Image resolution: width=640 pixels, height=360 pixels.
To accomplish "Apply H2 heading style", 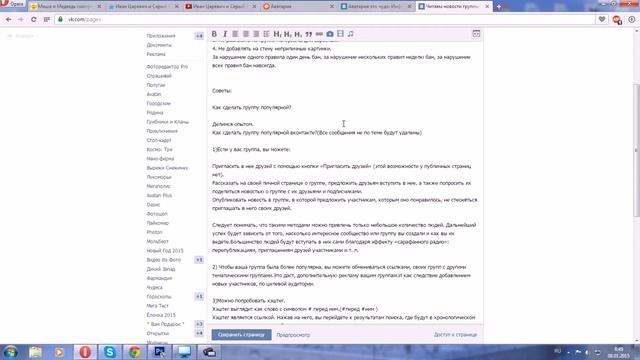I will tap(288, 34).
